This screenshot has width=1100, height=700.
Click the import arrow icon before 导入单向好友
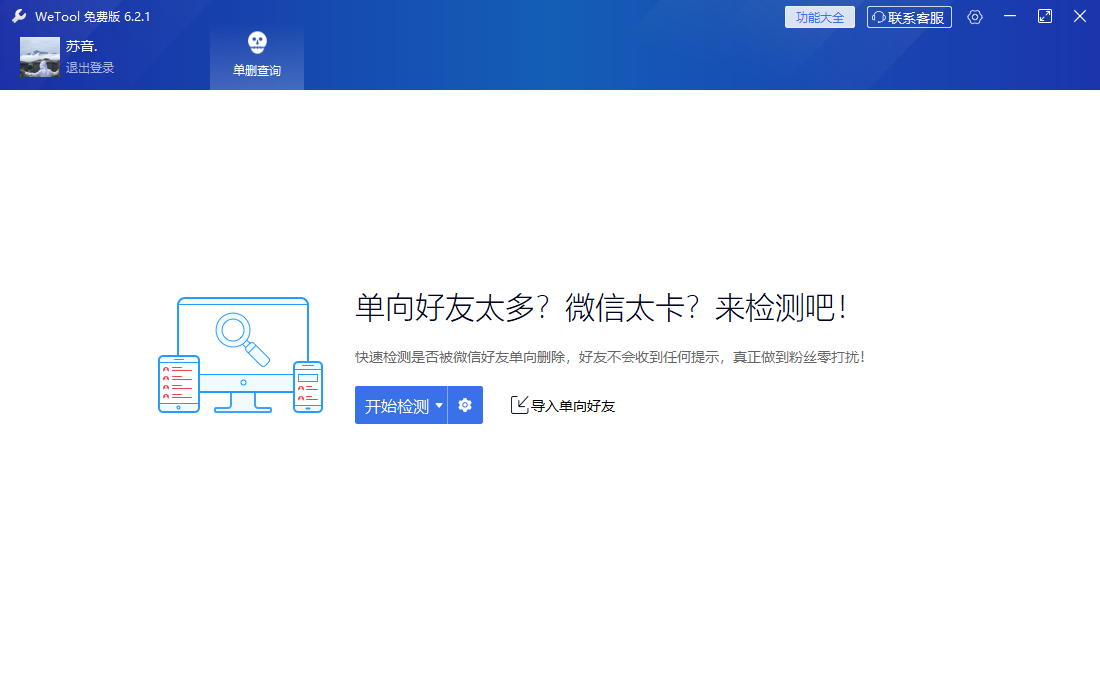pos(519,405)
